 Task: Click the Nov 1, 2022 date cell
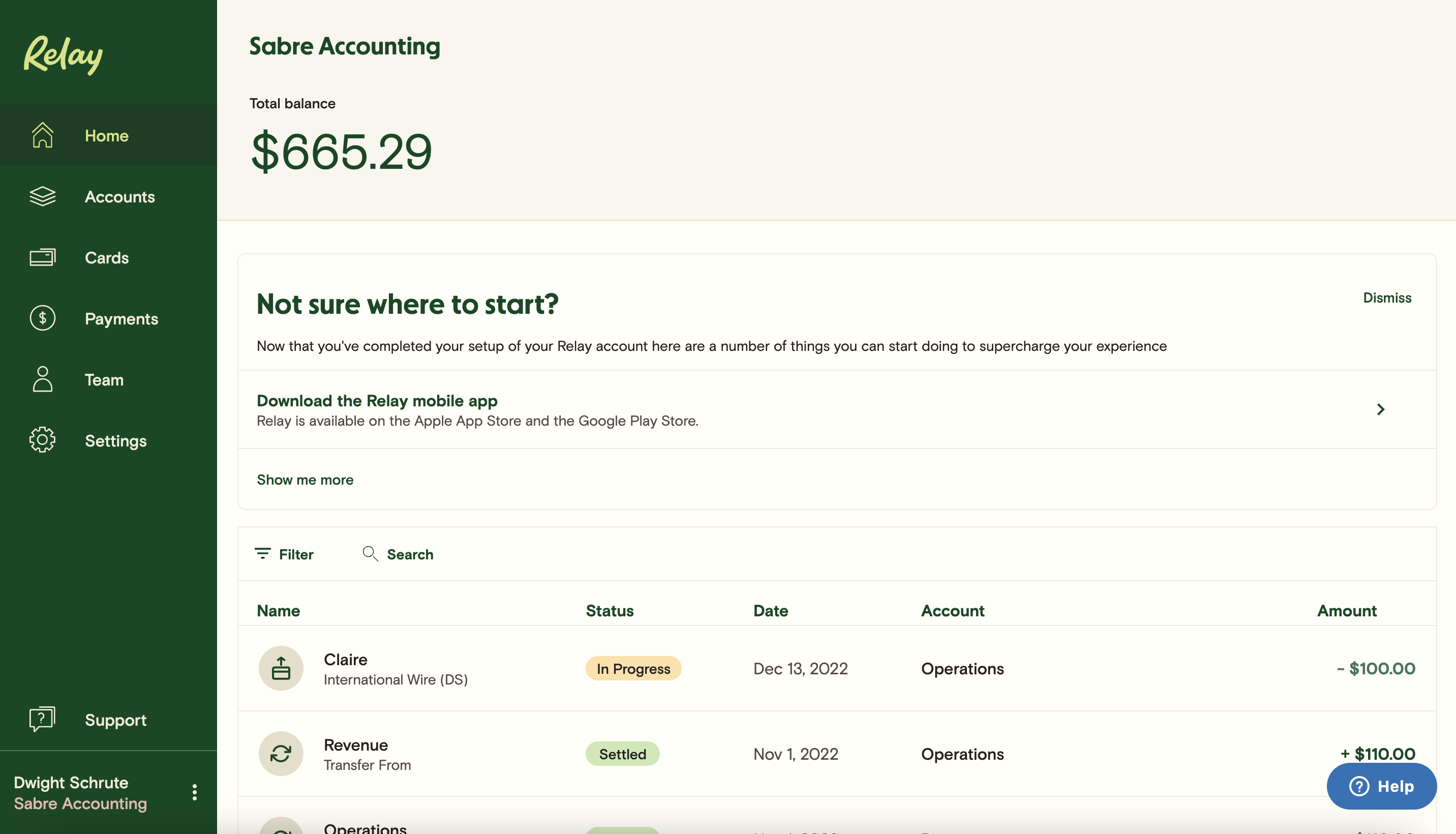click(x=796, y=753)
